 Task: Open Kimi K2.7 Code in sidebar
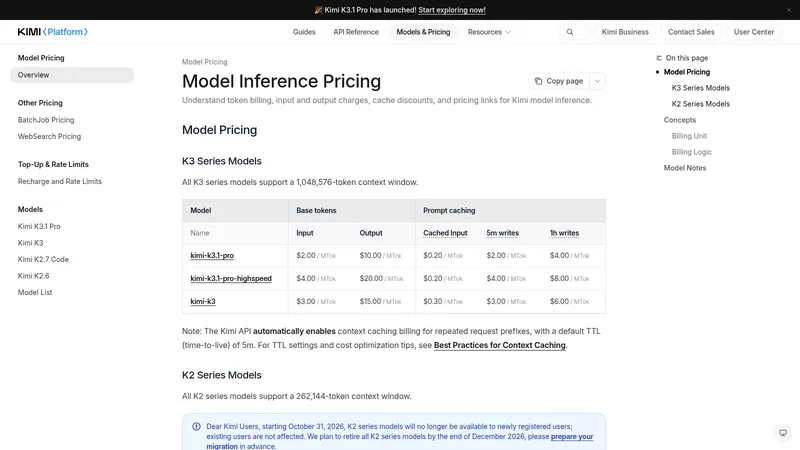[43, 259]
